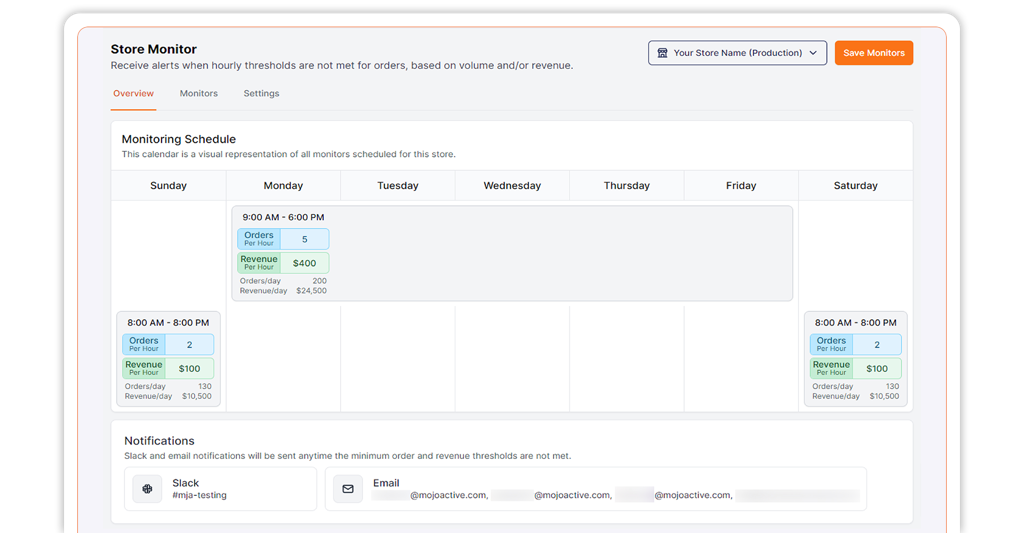The image size is (1024, 533).
Task: Click the Slack #mja-testing notification card
Action: (220, 489)
